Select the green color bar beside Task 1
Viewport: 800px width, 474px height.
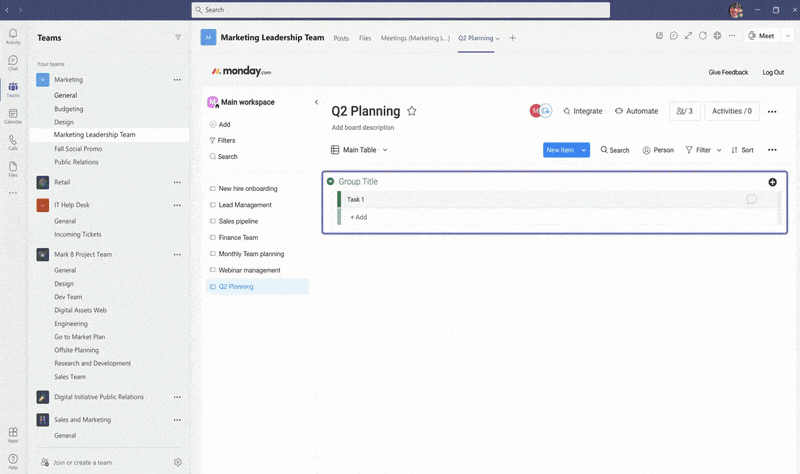coord(339,199)
